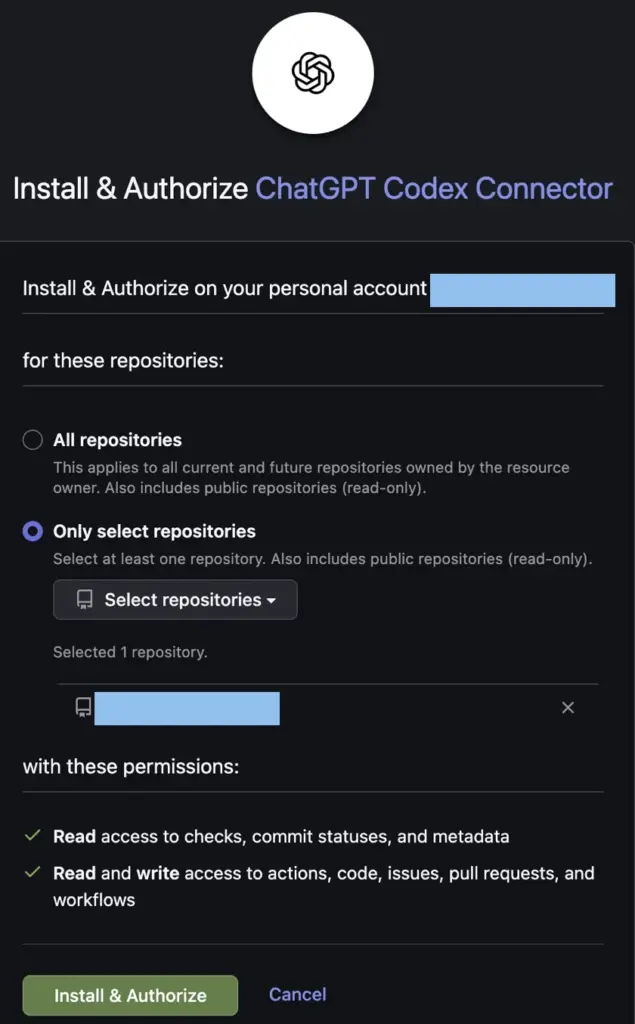Confirm with the green Install & Authorize button

coord(130,995)
